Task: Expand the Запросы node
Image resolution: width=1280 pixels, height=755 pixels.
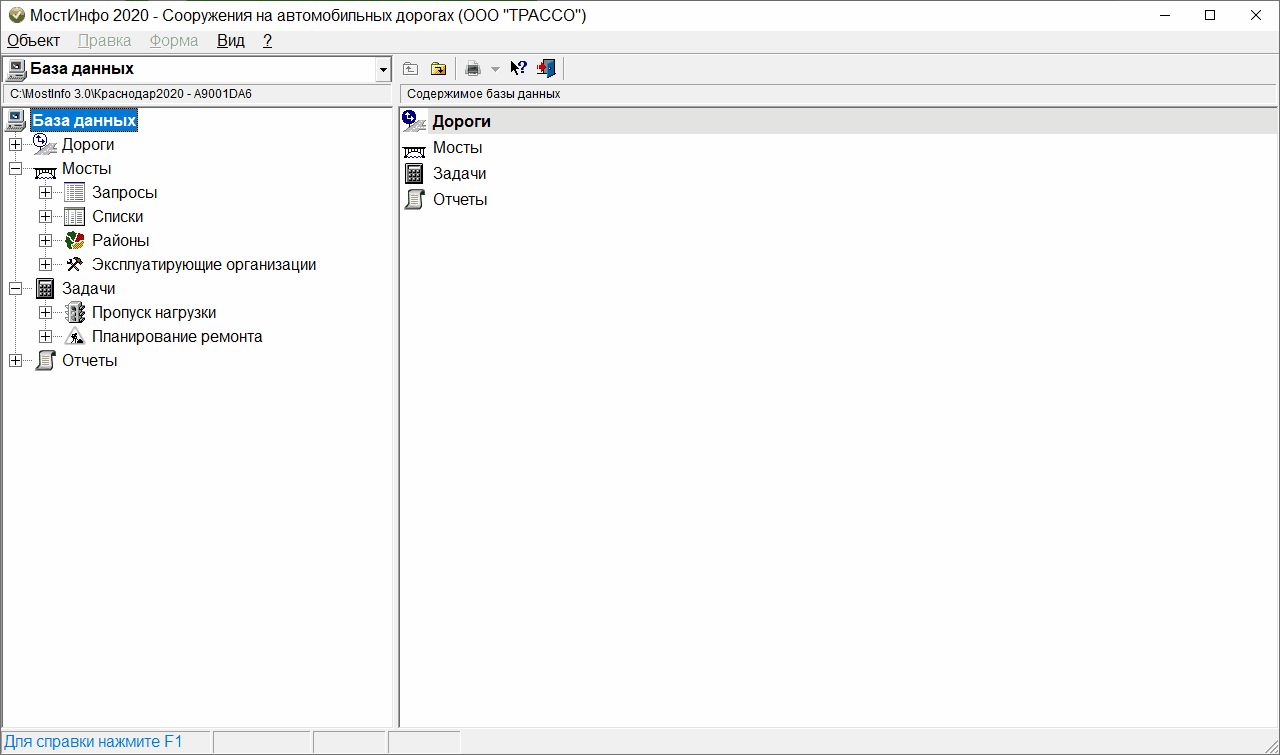Action: (45, 193)
